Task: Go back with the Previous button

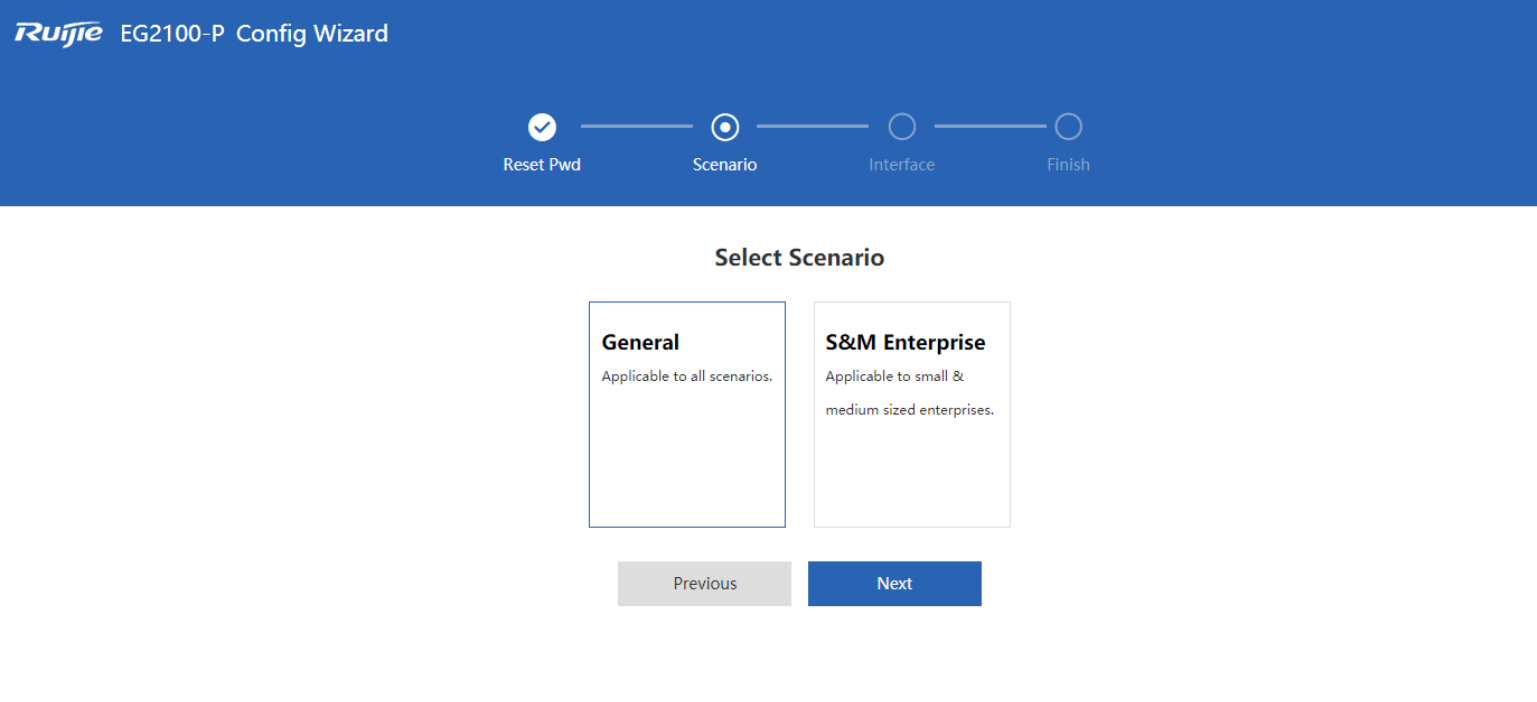Action: pyautogui.click(x=704, y=584)
